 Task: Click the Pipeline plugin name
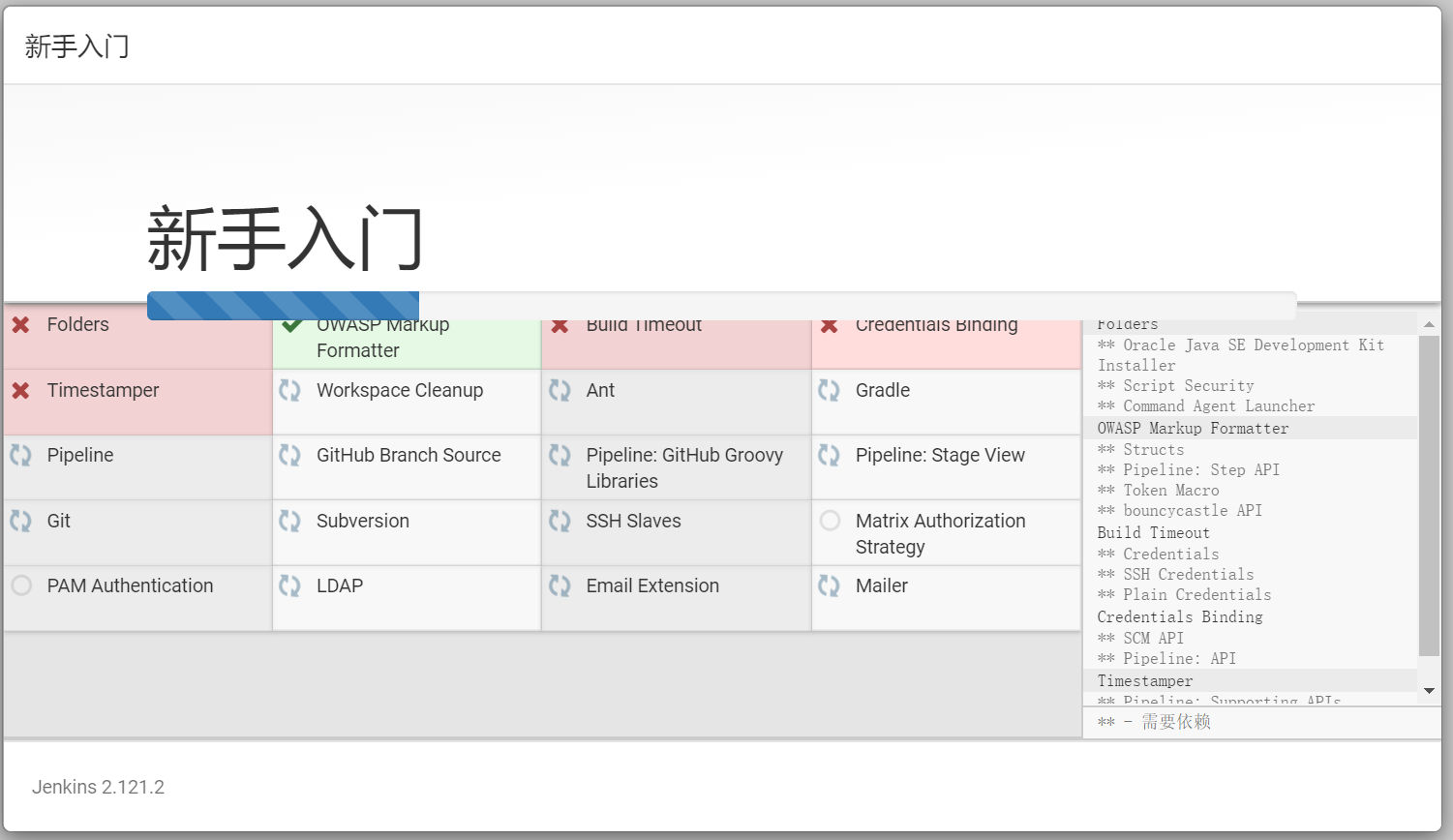pyautogui.click(x=80, y=455)
